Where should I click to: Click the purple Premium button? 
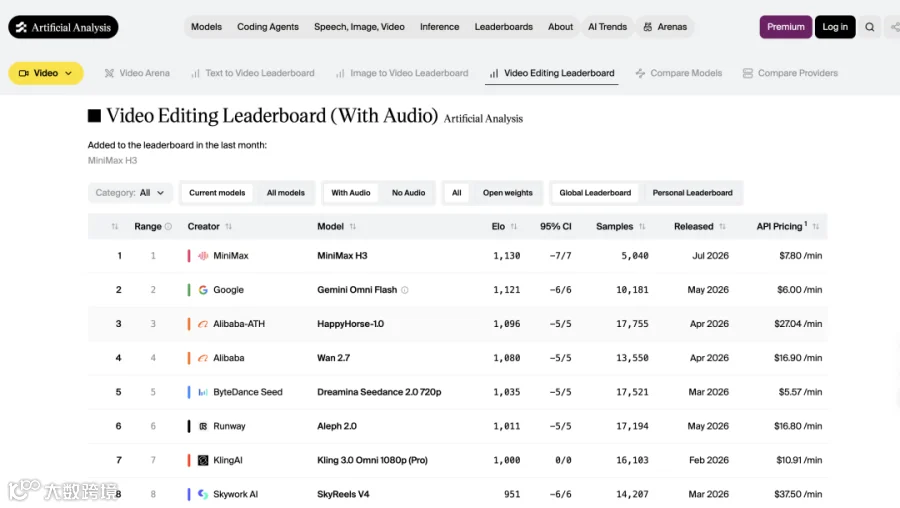point(786,27)
